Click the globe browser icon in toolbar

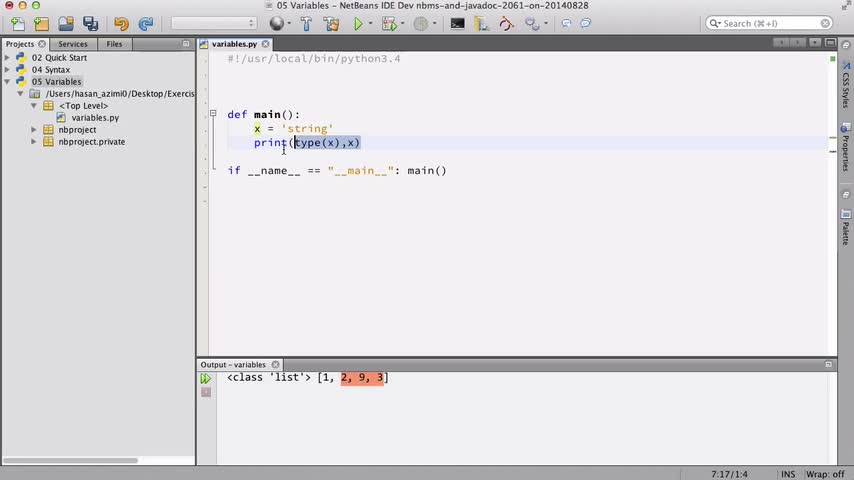point(277,23)
